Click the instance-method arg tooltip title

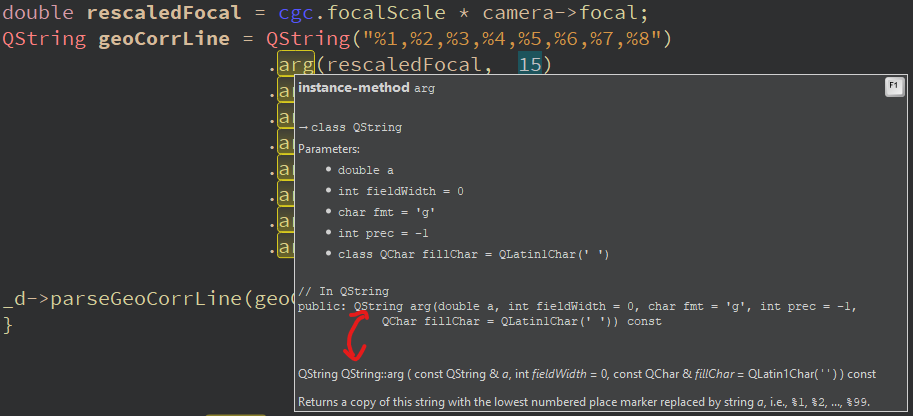pyautogui.click(x=366, y=88)
